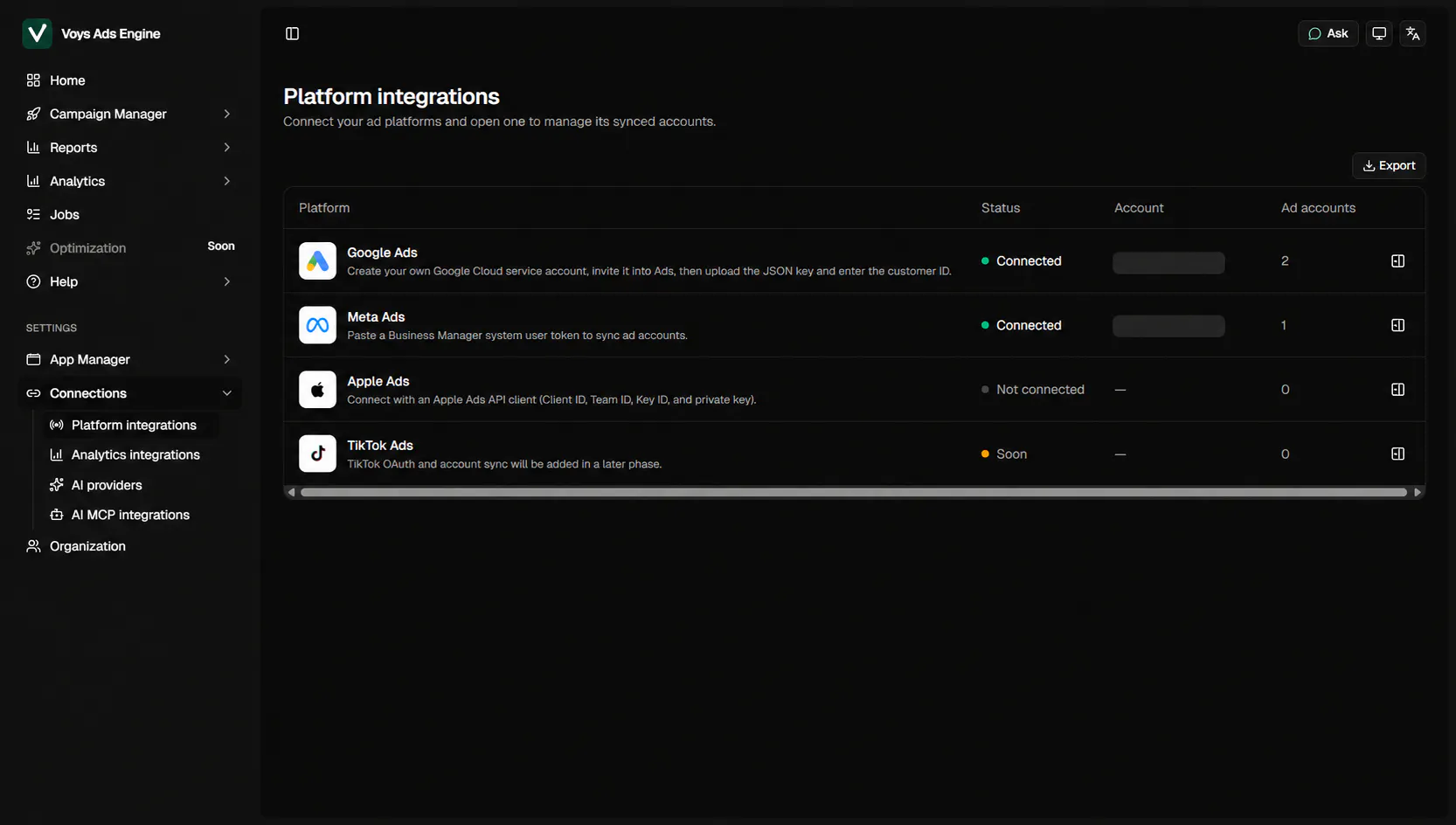Image resolution: width=1456 pixels, height=825 pixels.
Task: Click the Platform integrations broadcast icon
Action: point(57,426)
